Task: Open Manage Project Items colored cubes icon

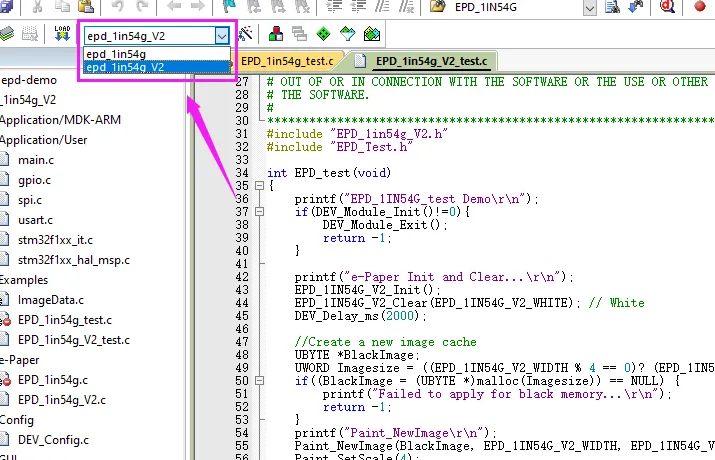Action: [x=275, y=34]
